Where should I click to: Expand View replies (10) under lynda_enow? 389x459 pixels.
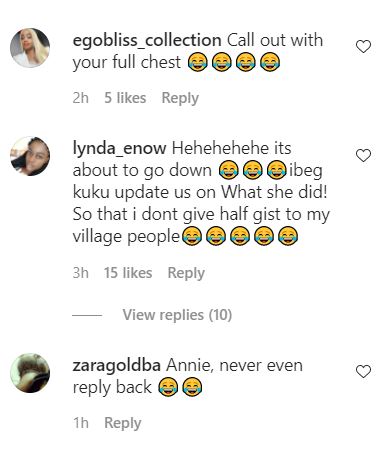[177, 315]
